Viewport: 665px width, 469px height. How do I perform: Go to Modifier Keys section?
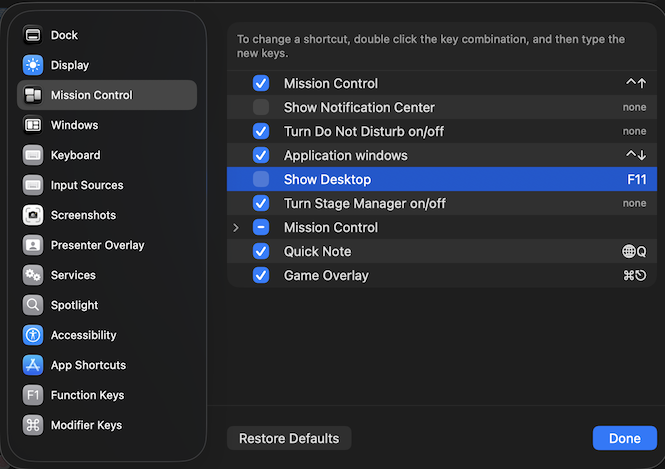86,425
